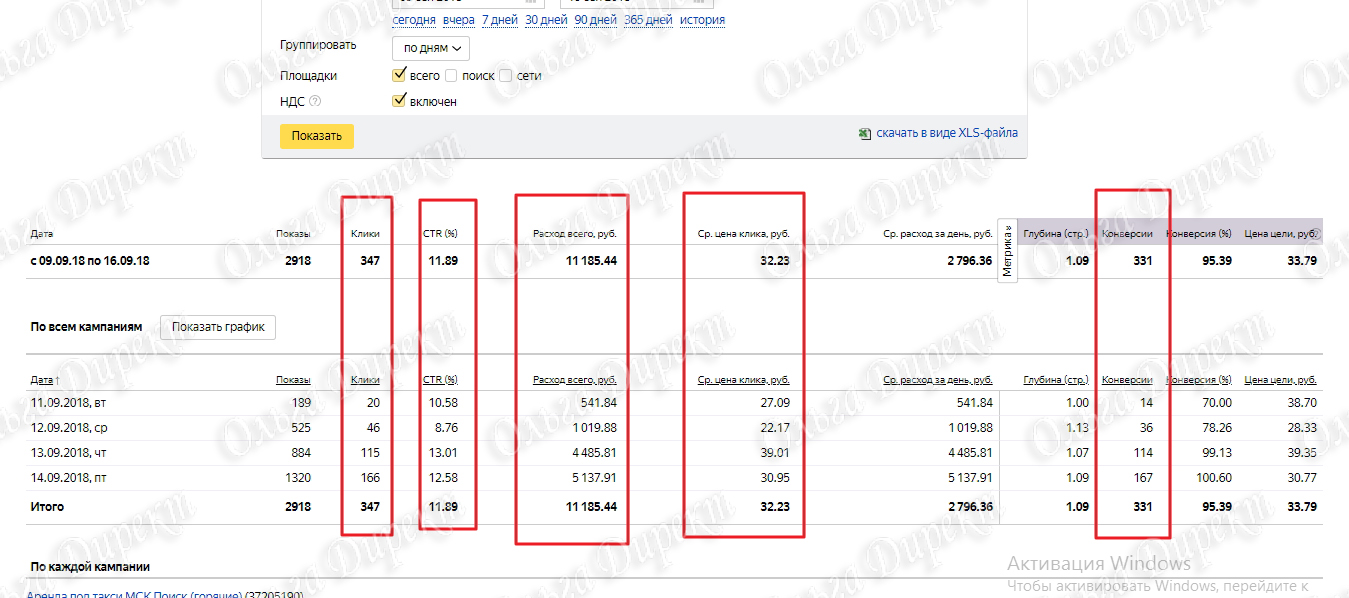Image resolution: width=1349 pixels, height=598 pixels.
Task: Click the Группировать field label
Action: [317, 45]
